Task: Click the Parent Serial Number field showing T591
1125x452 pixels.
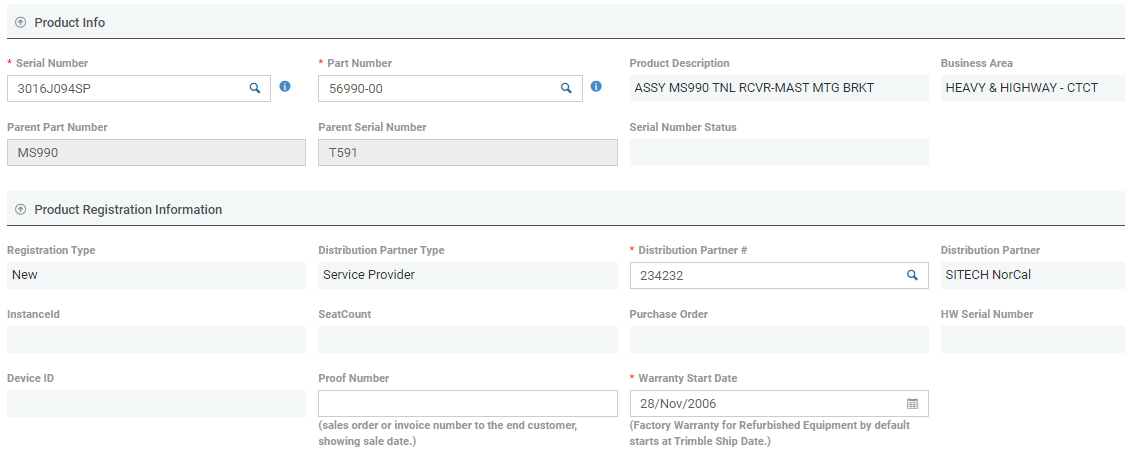Action: tap(467, 153)
